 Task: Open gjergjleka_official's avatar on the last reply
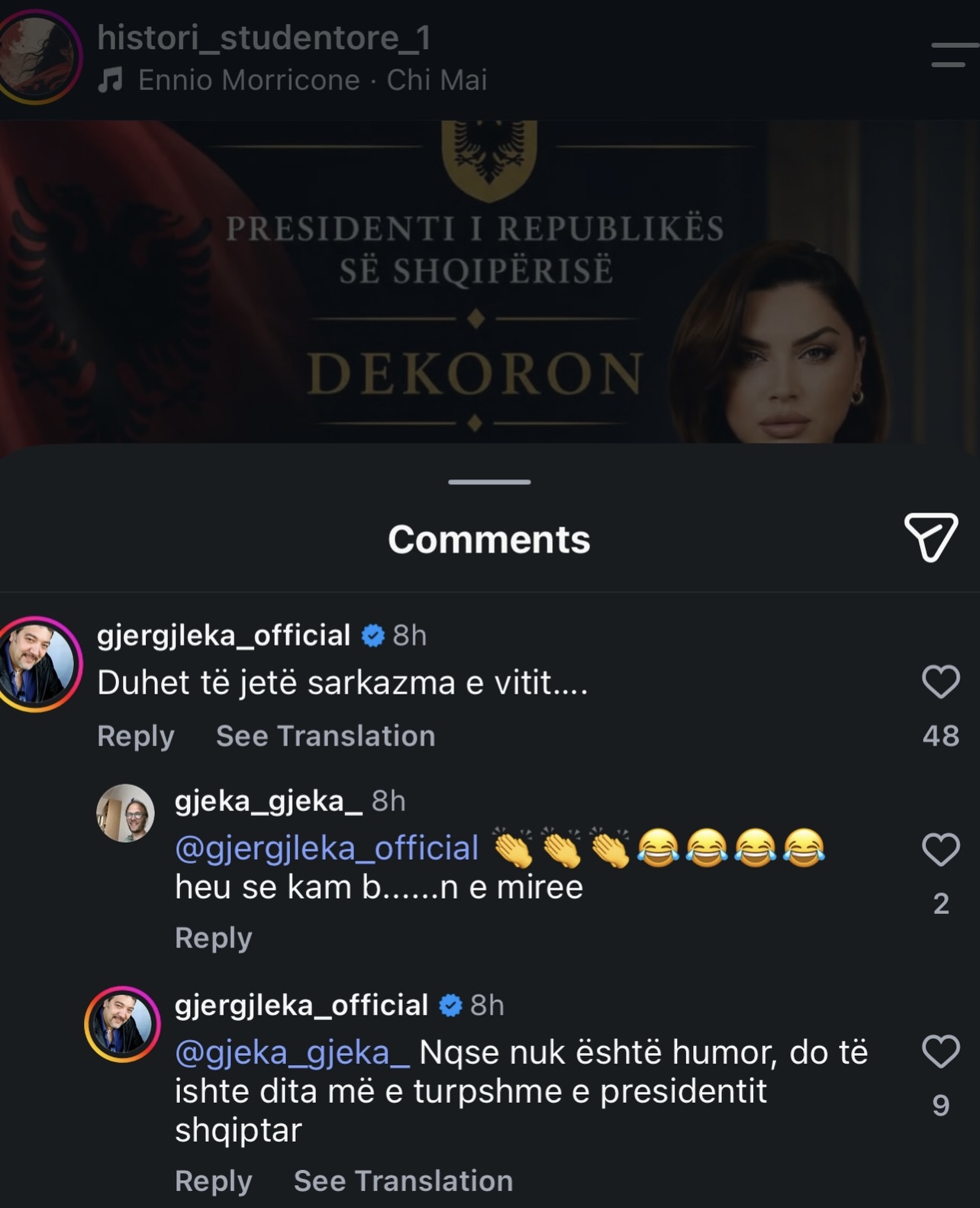pyautogui.click(x=122, y=1024)
